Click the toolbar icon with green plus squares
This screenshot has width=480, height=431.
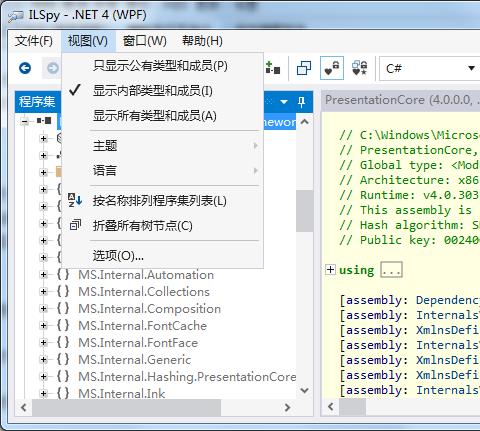273,68
